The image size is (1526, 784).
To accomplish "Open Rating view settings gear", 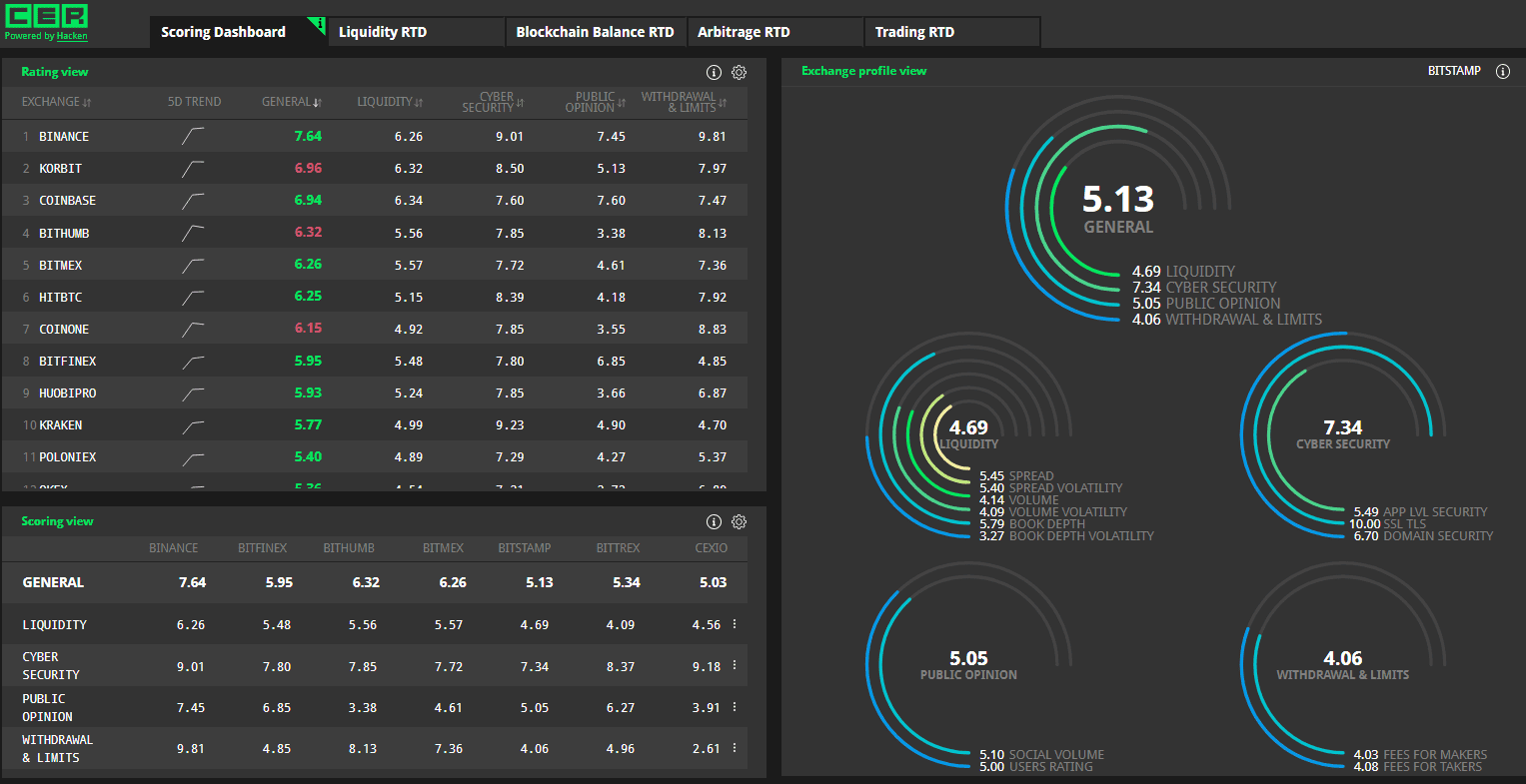I will (740, 72).
